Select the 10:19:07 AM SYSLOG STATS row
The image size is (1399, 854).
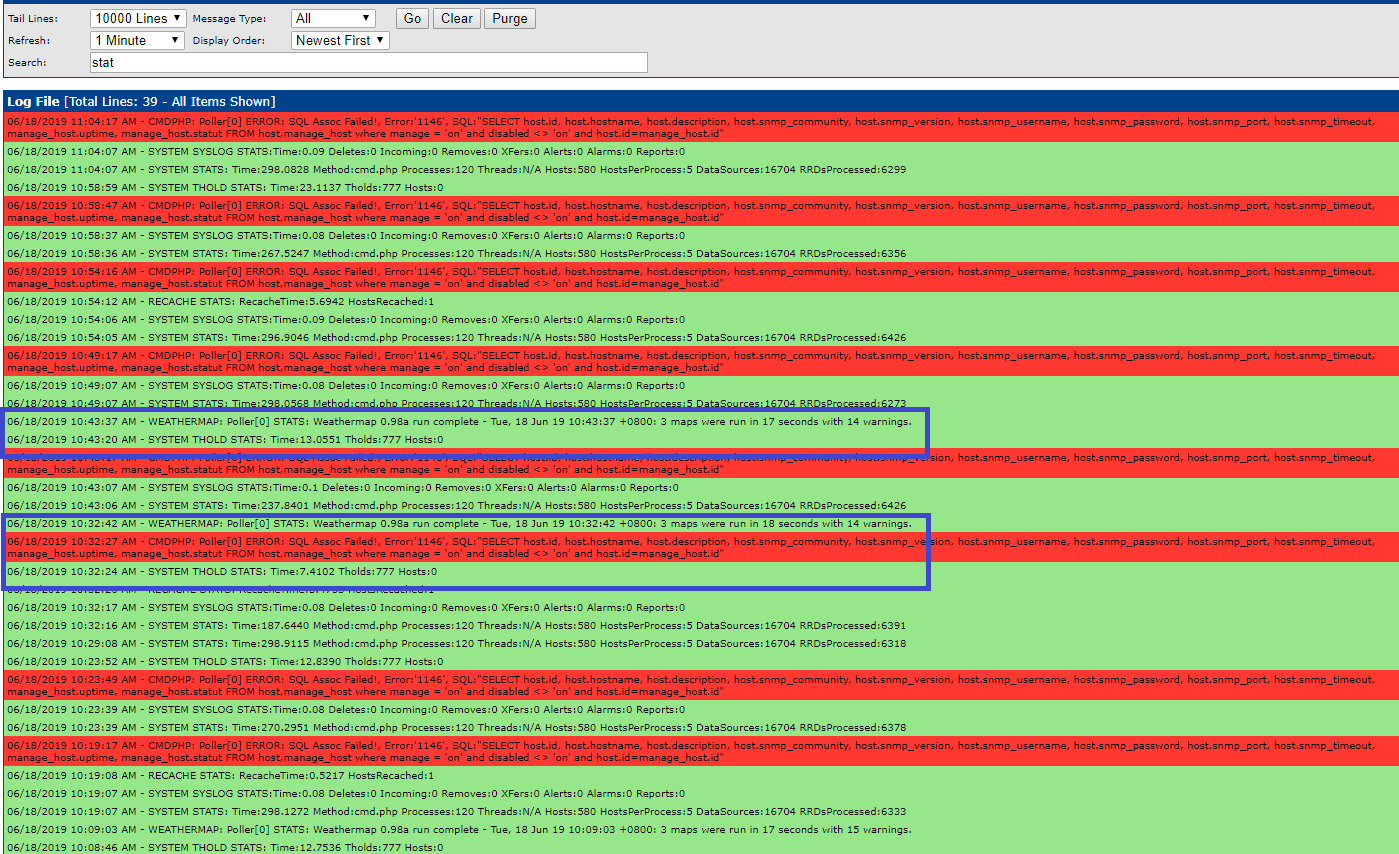(699, 794)
